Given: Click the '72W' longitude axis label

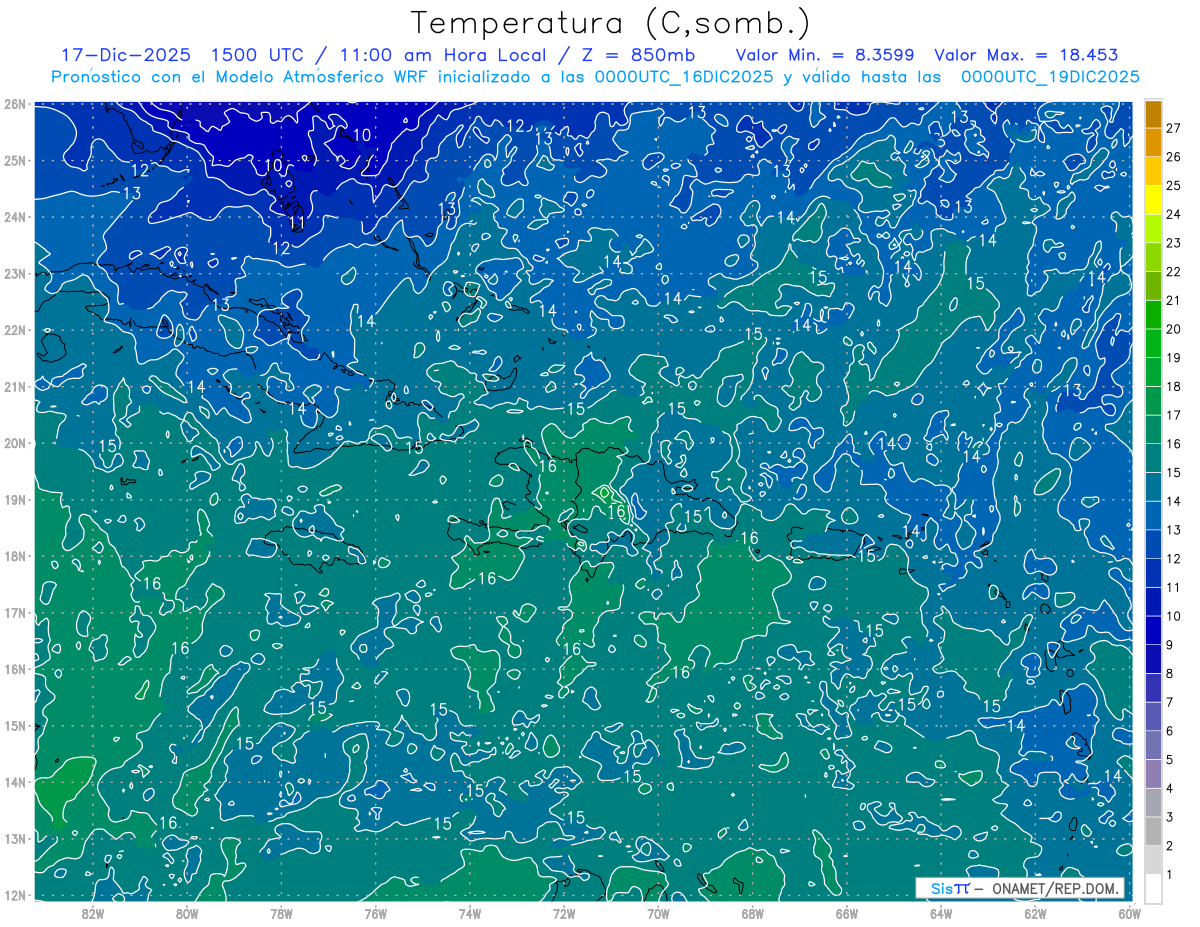Looking at the screenshot, I should tap(564, 913).
